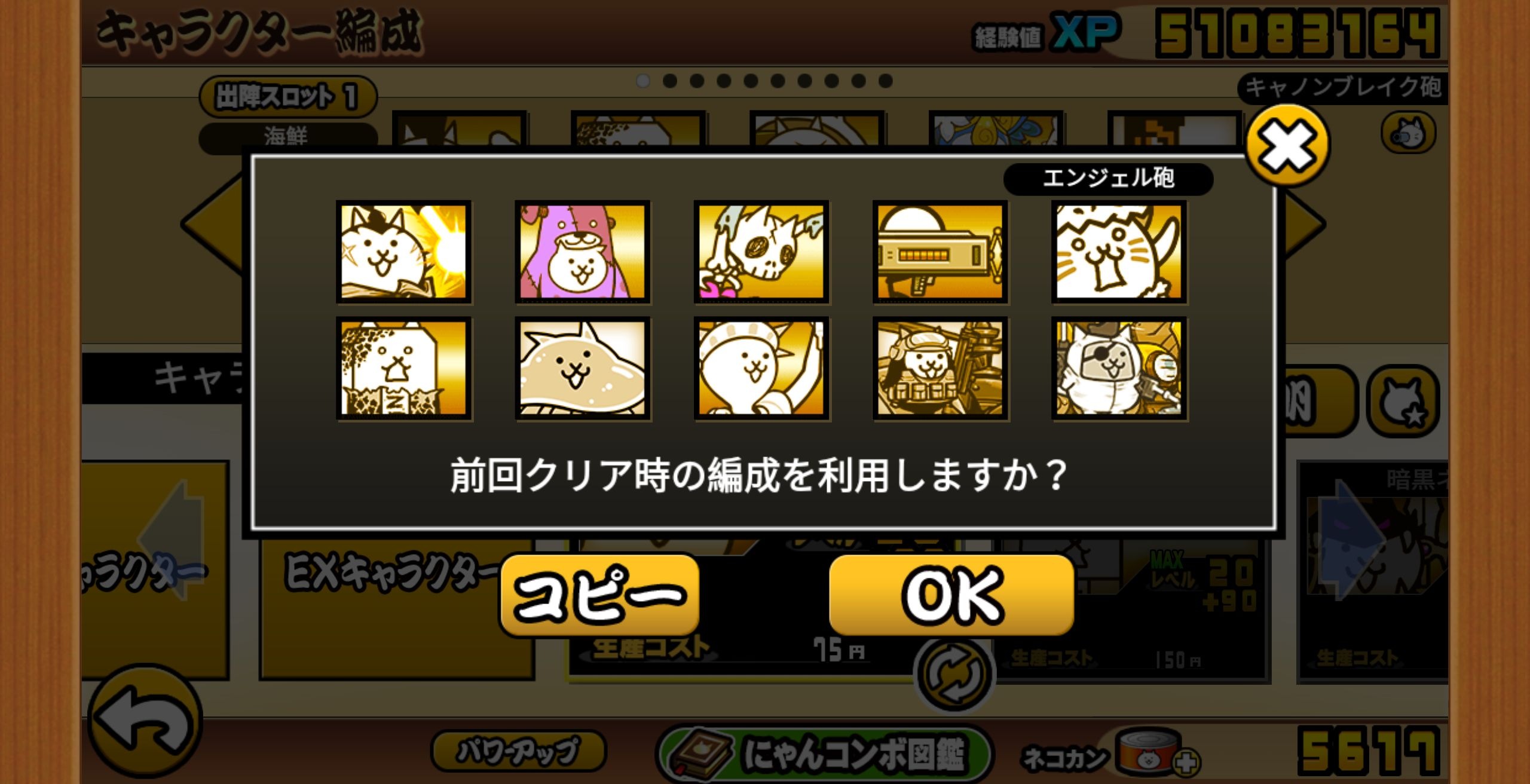Select the eyepatch pirate cat icon

[1119, 368]
